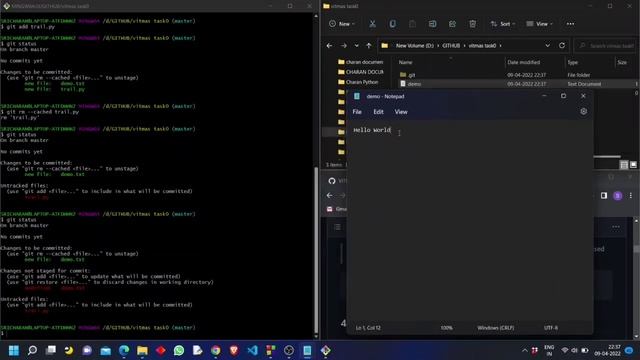Screen dimensions: 640x360
Task: Open browser three-dot menu
Action: pyautogui.click(x=631, y=196)
